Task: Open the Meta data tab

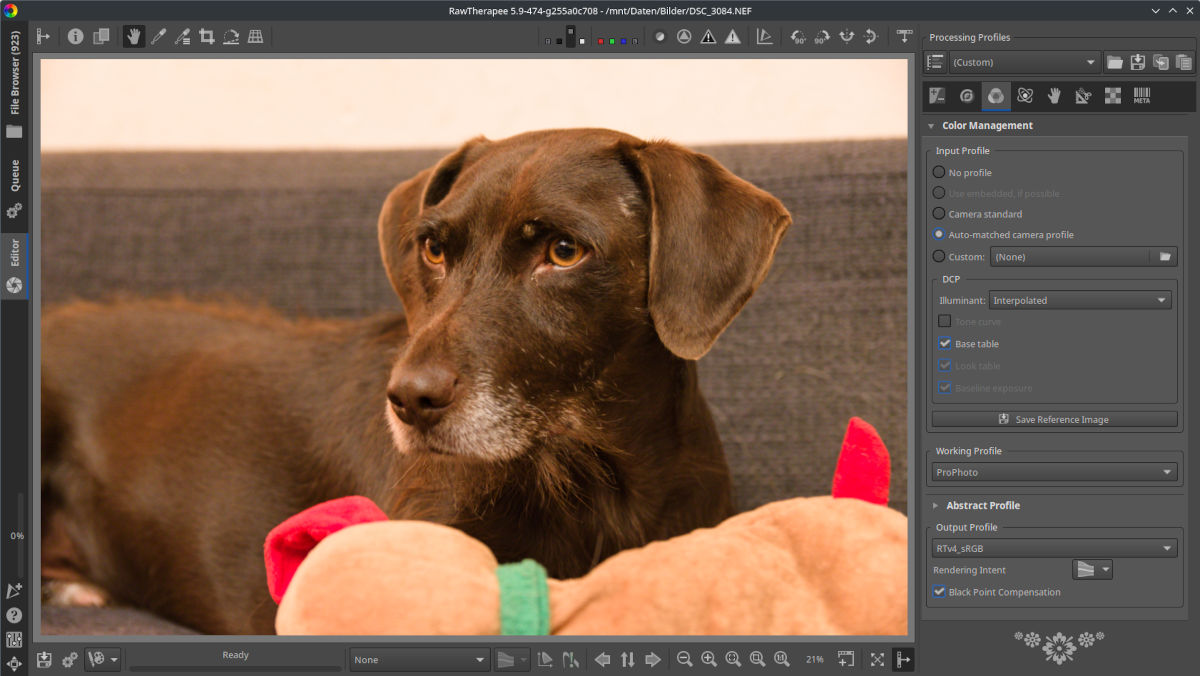Action: (x=1142, y=96)
